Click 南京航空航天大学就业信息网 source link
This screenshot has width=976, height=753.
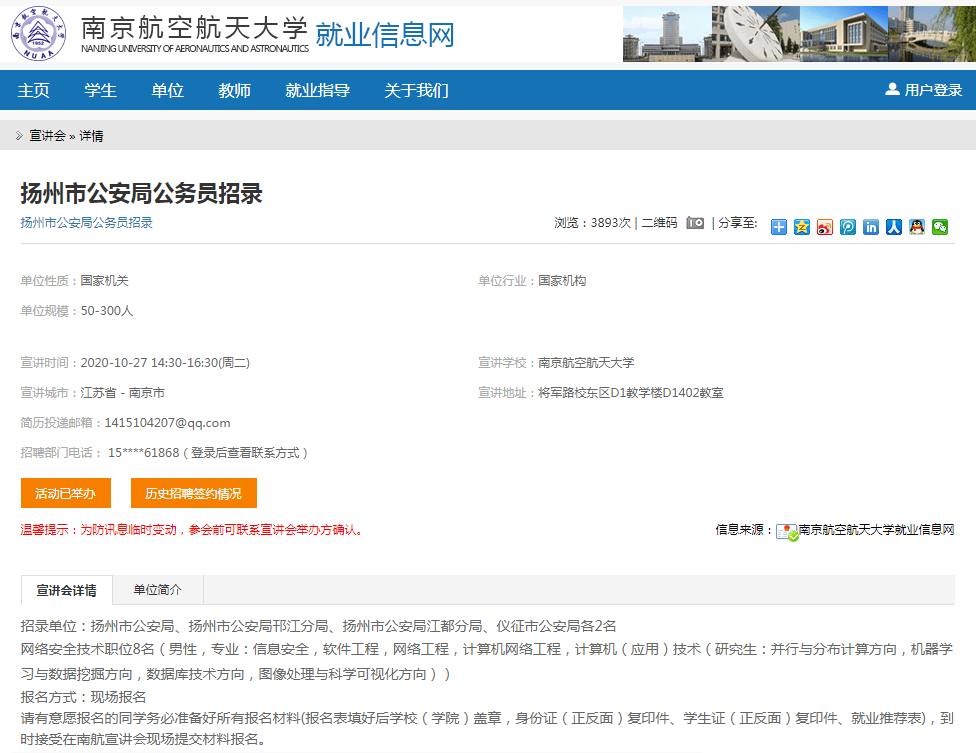pos(876,530)
